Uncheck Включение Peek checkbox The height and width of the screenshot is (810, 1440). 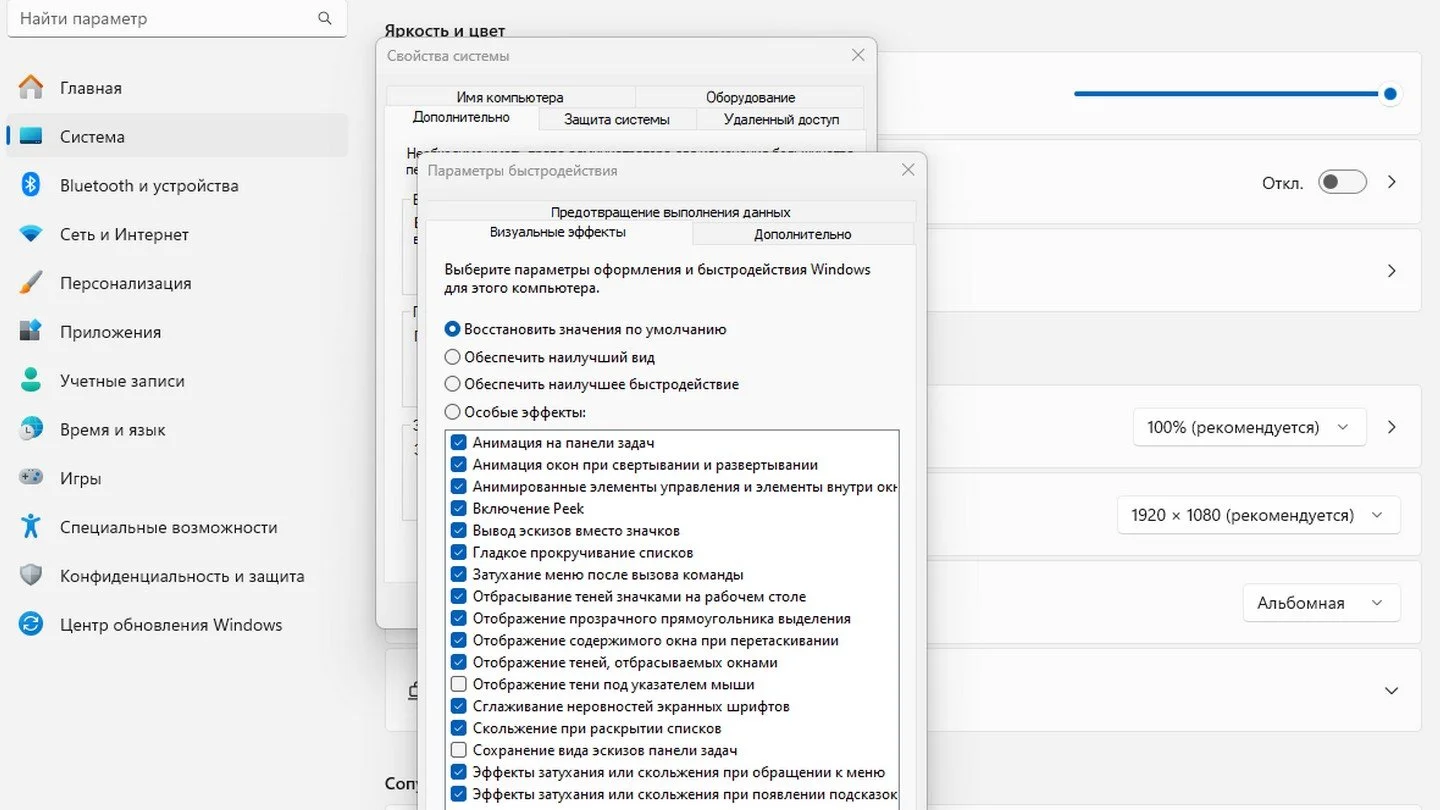tap(458, 508)
